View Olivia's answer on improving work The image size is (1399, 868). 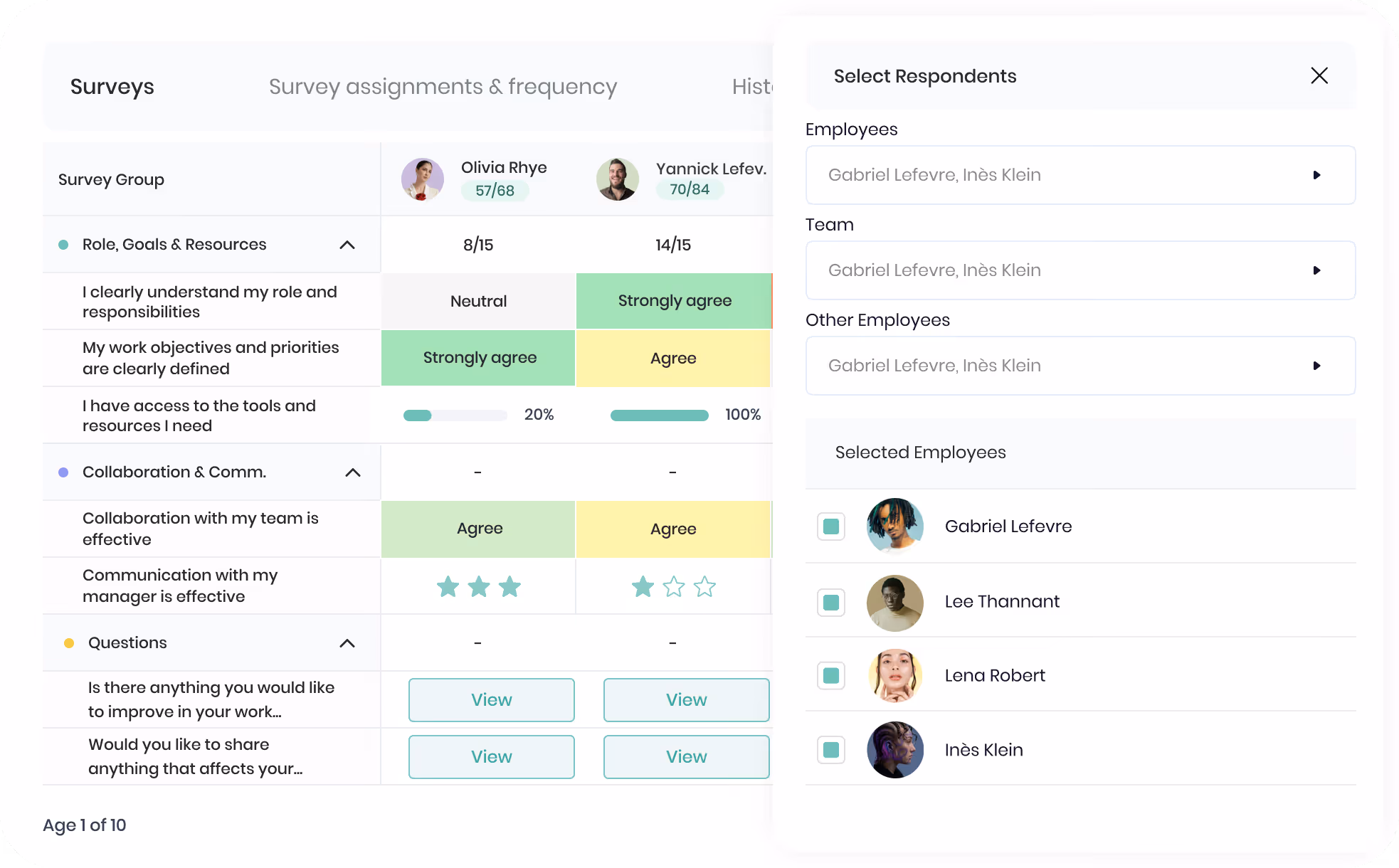click(492, 700)
